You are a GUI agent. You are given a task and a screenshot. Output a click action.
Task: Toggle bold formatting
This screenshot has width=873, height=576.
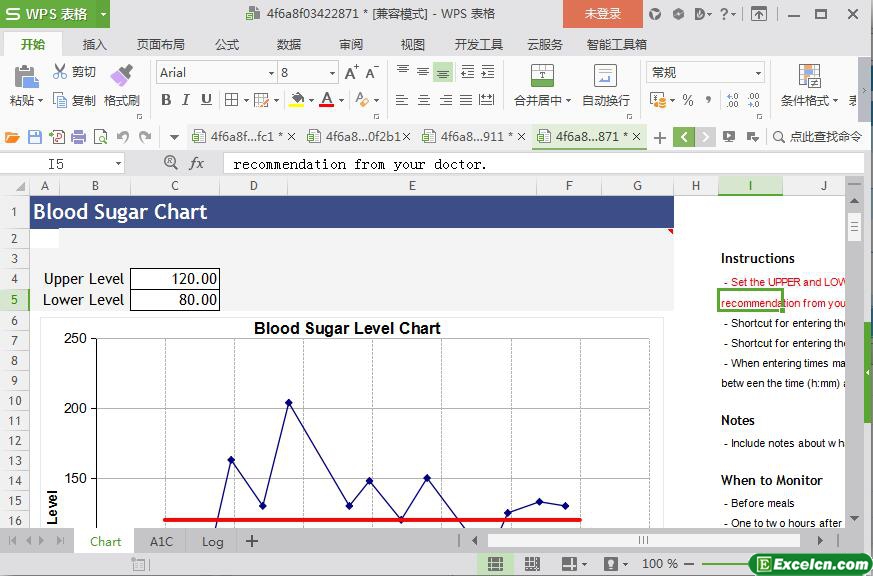(166, 100)
